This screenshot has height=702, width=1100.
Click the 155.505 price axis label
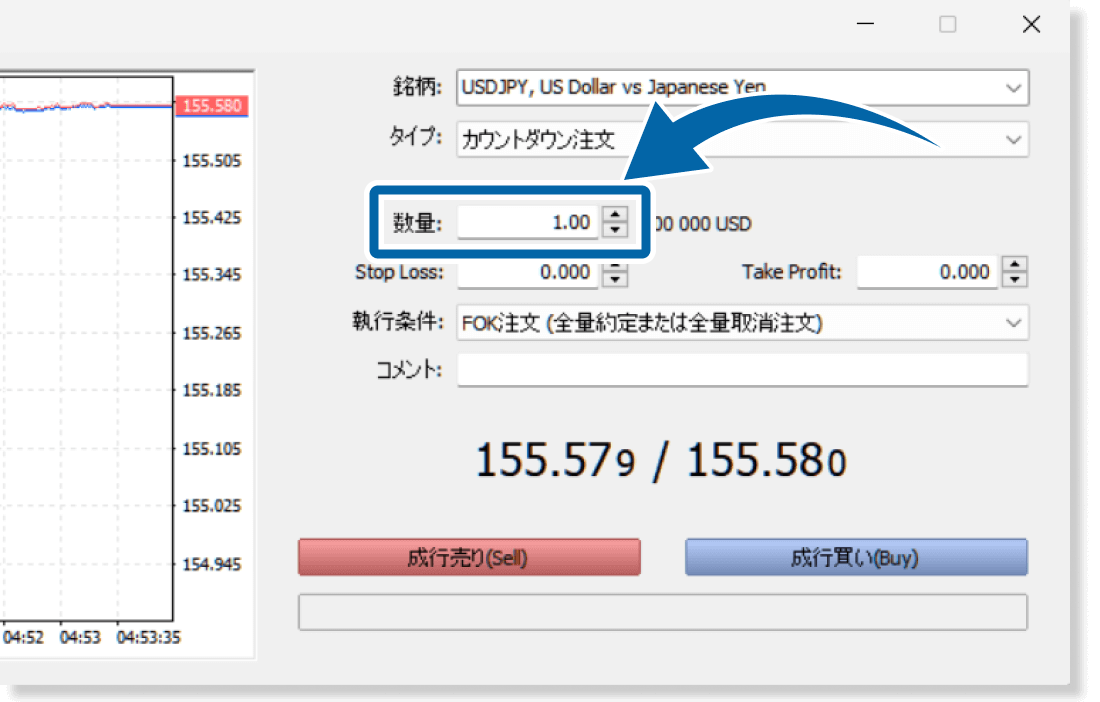[x=212, y=161]
